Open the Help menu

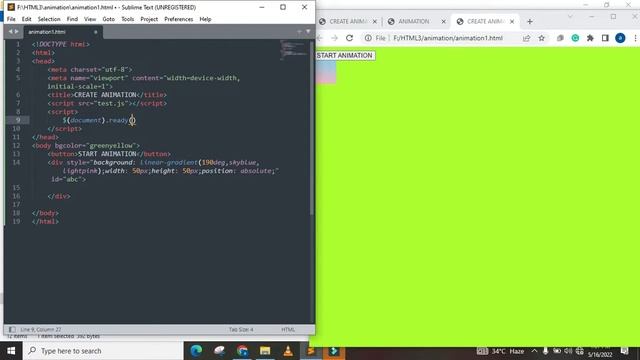pyautogui.click(x=205, y=19)
